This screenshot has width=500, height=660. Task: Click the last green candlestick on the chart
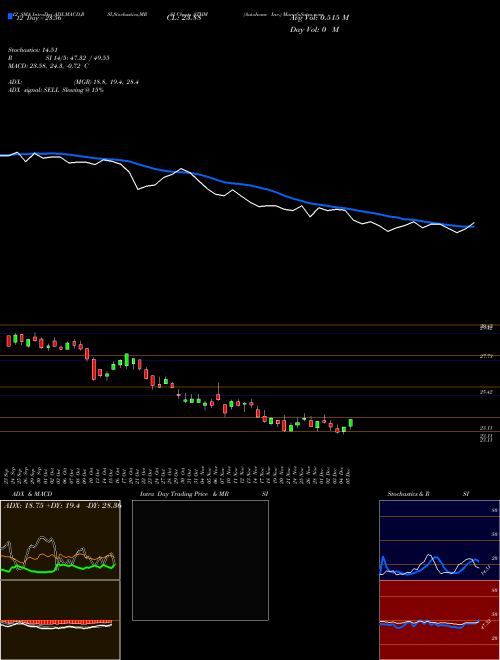(x=351, y=423)
